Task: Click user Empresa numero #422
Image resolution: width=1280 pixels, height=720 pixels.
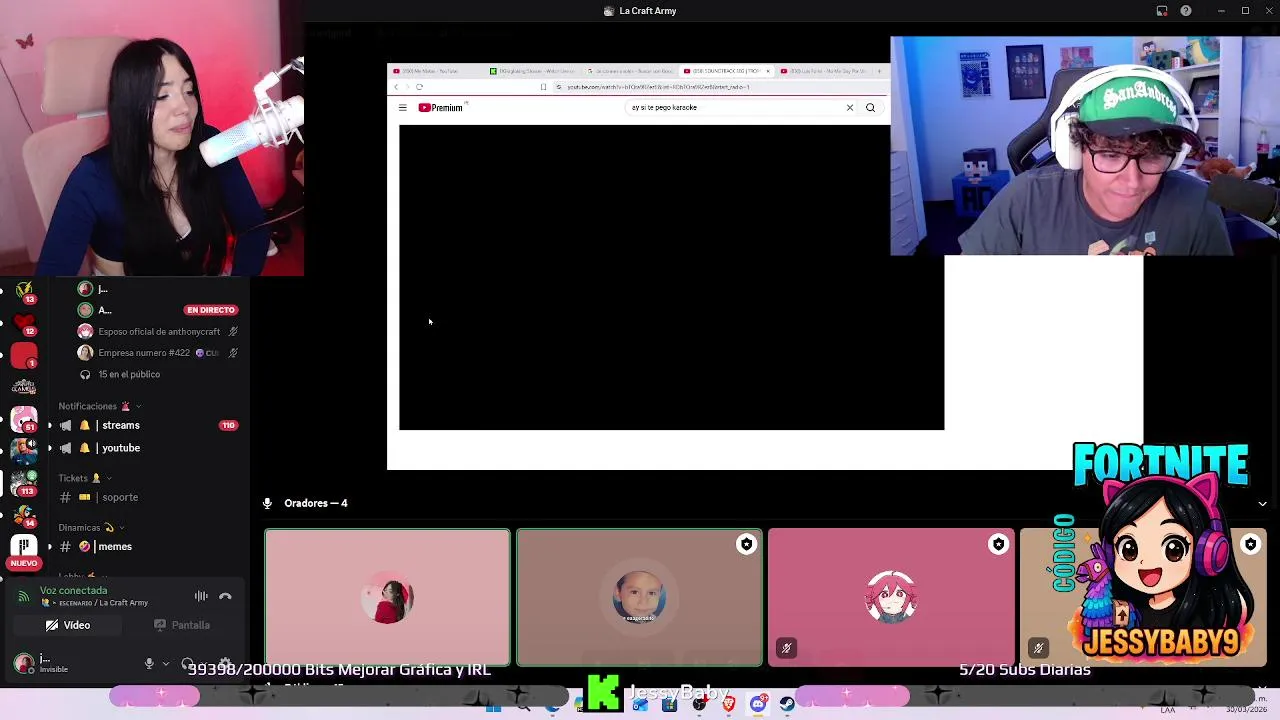Action: coord(159,353)
